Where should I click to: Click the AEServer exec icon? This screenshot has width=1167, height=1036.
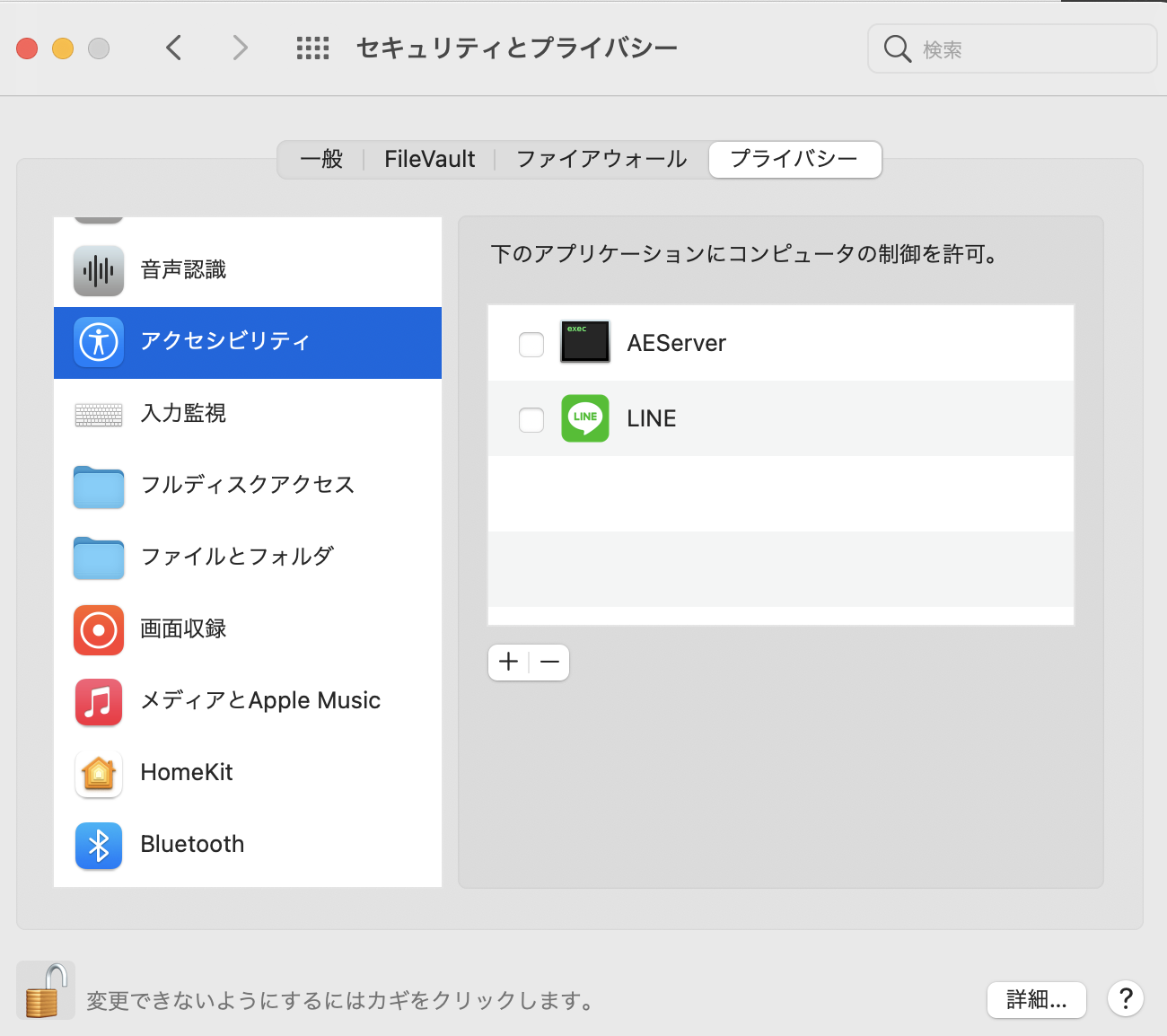(x=585, y=342)
